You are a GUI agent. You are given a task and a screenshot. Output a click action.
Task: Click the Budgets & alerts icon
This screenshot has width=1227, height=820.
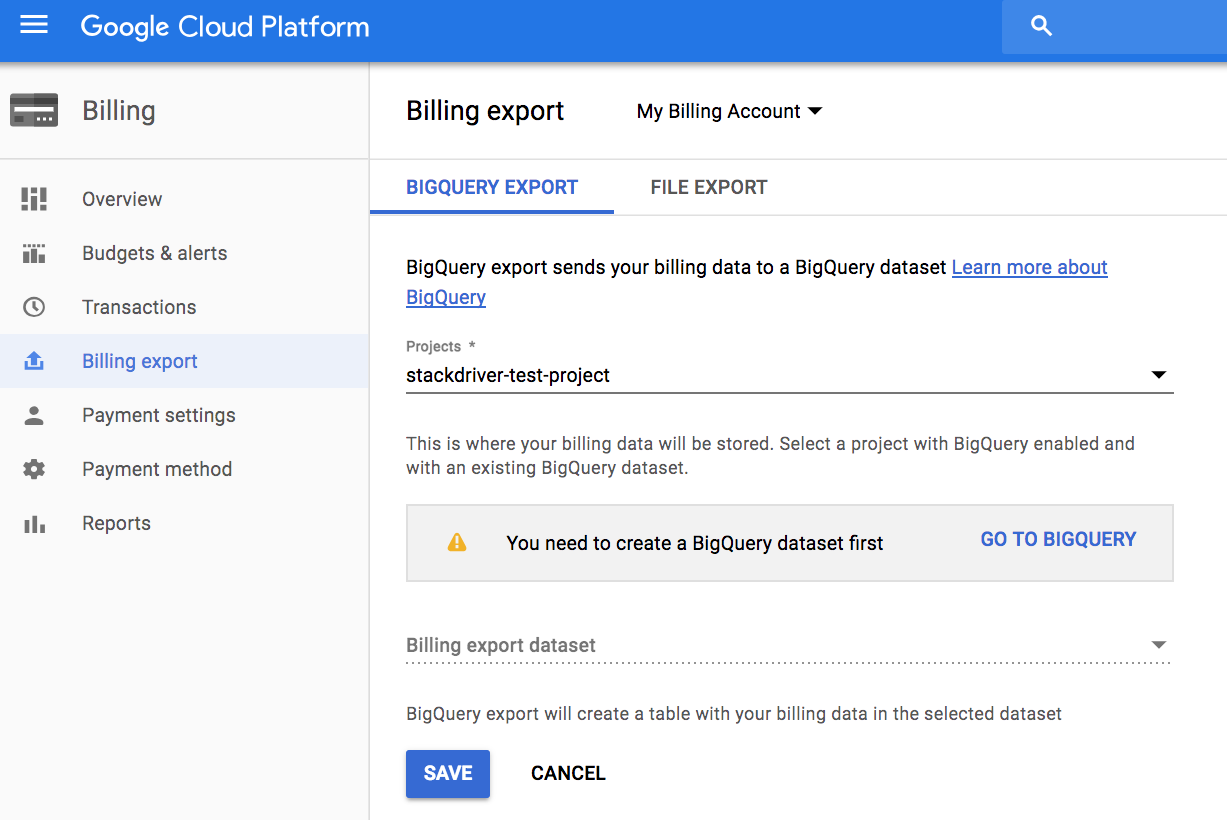pos(34,253)
